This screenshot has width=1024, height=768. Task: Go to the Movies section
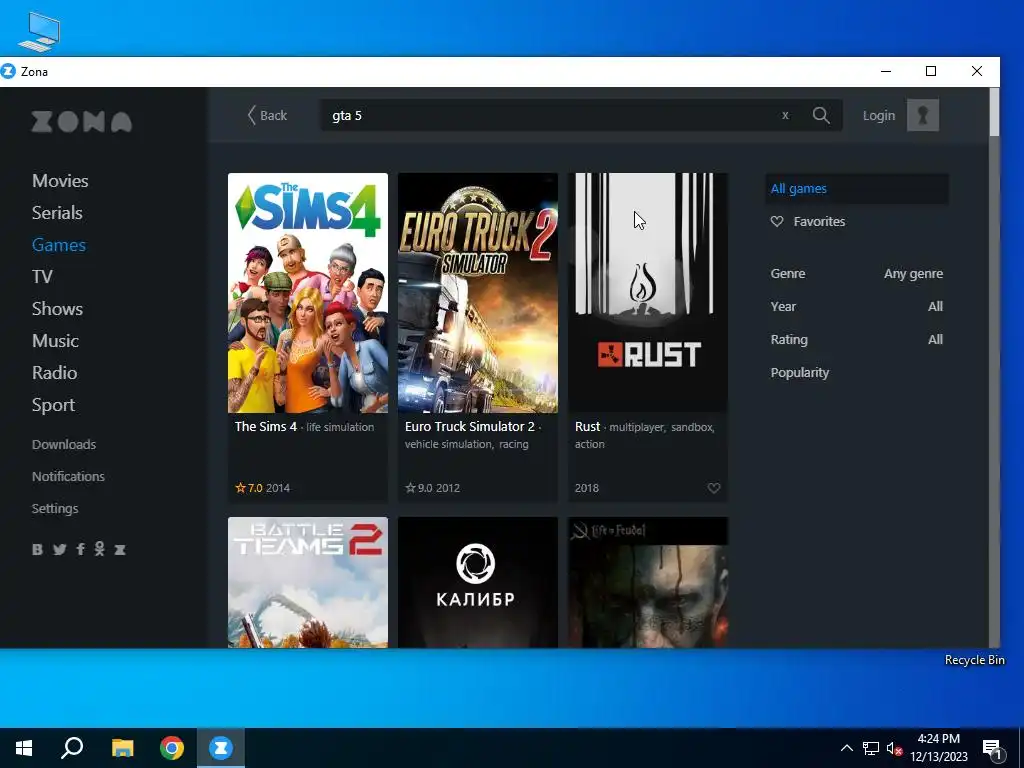click(60, 181)
